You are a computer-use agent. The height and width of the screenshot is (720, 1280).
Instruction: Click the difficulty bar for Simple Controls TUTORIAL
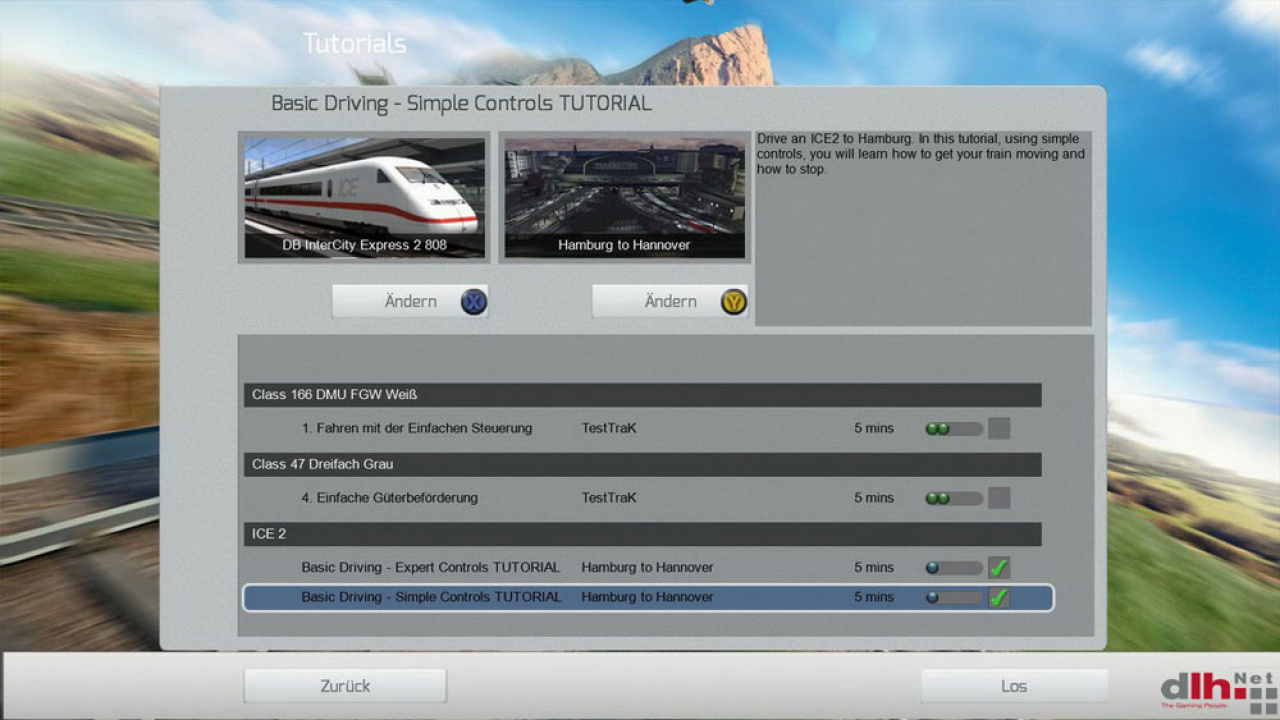[x=954, y=598]
